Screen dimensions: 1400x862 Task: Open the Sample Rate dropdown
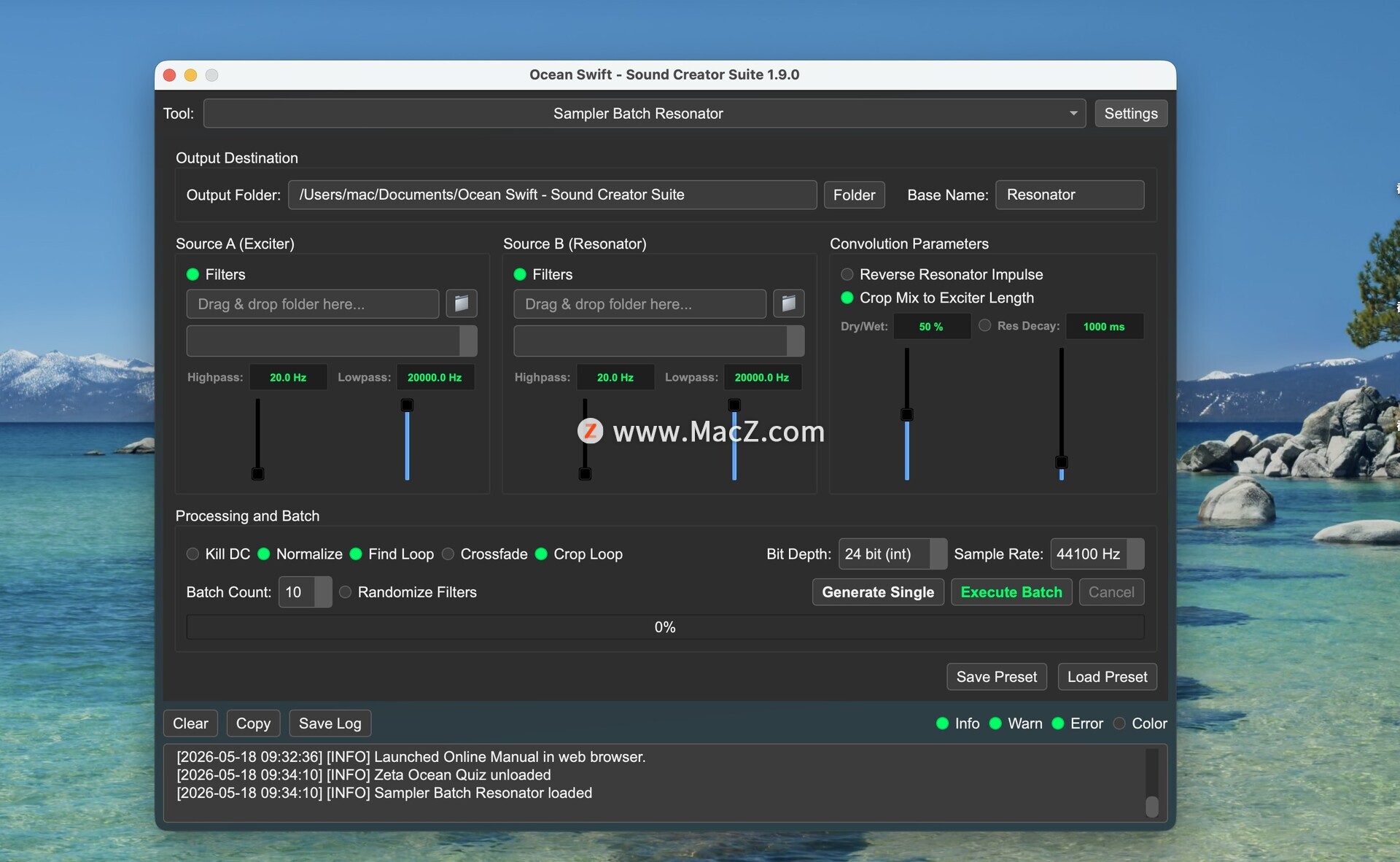tap(1097, 554)
